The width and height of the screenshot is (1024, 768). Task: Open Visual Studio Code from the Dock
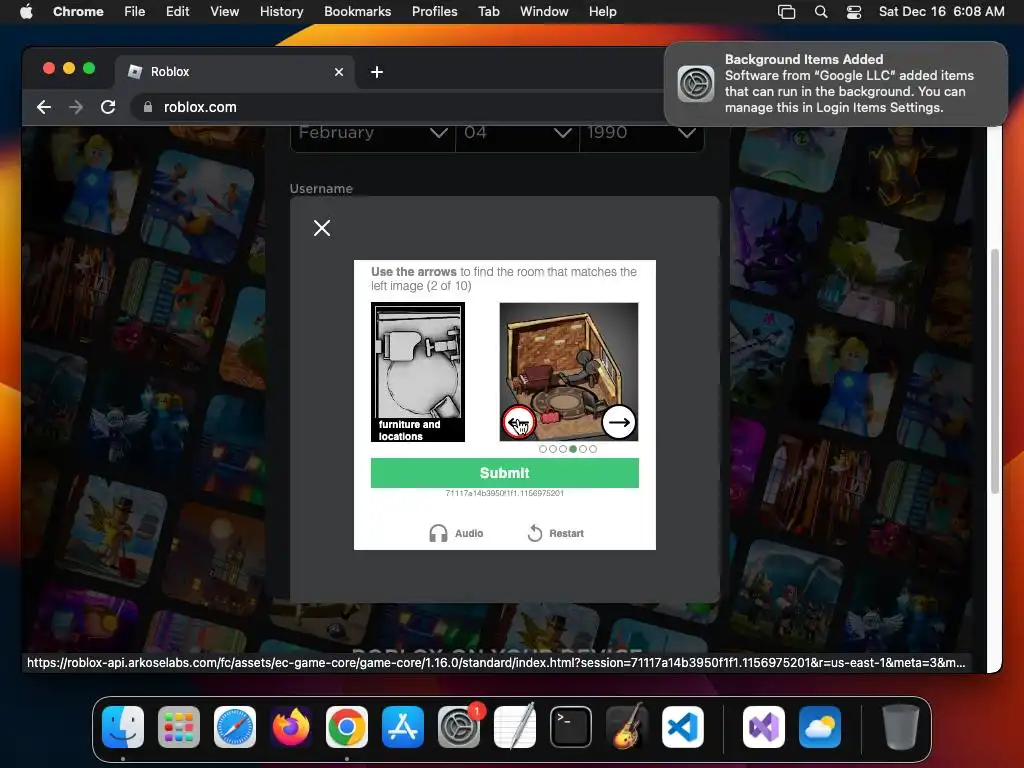click(683, 727)
